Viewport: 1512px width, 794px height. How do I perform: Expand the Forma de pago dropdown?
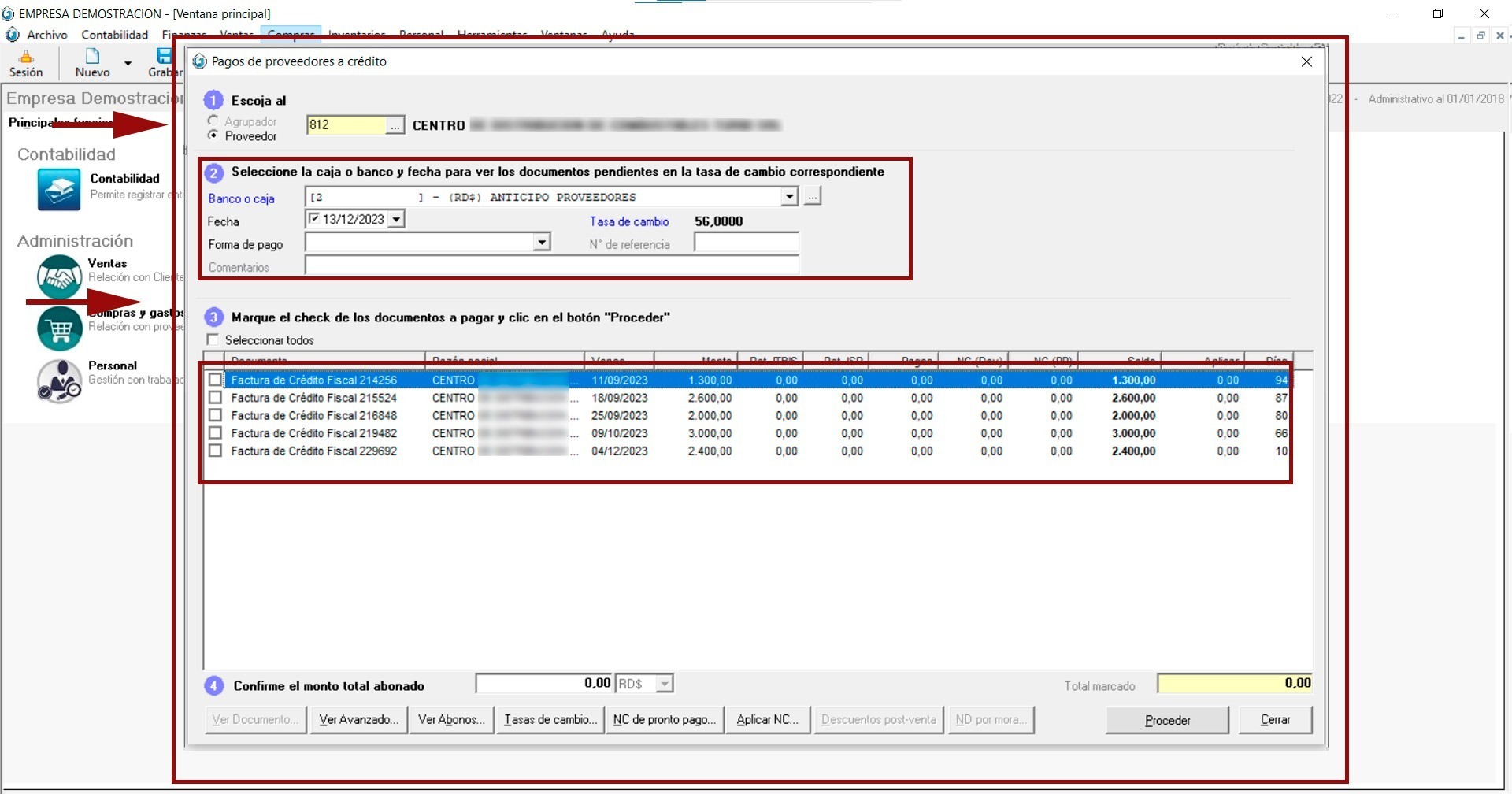click(541, 242)
